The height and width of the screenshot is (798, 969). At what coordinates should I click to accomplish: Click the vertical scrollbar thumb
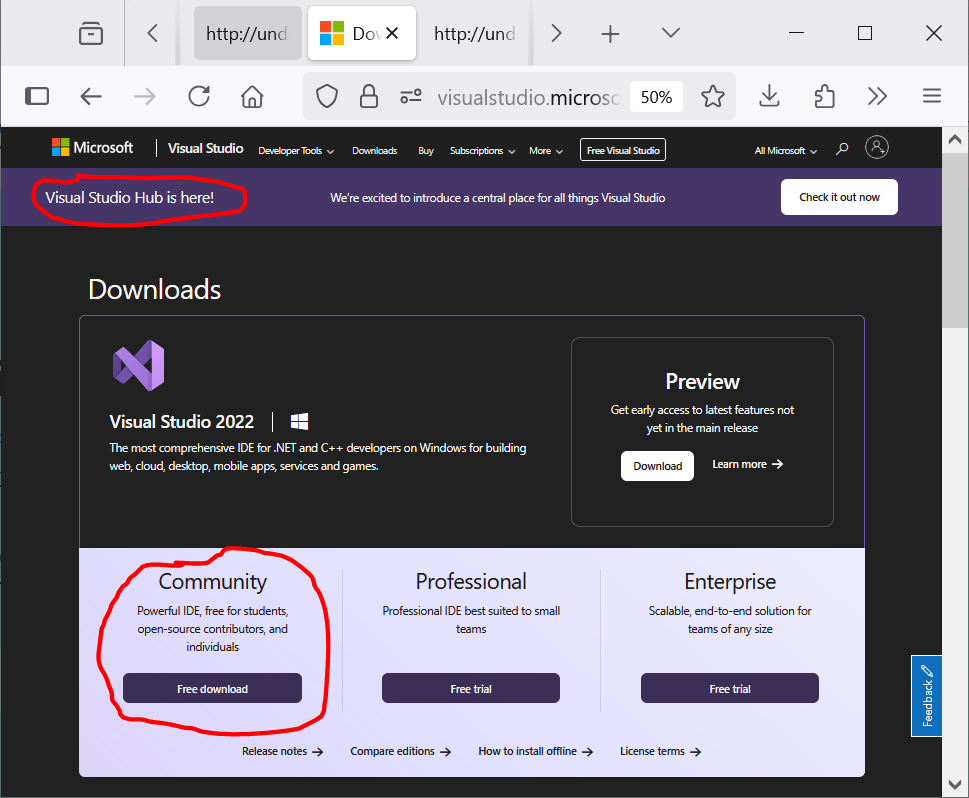coord(955,240)
